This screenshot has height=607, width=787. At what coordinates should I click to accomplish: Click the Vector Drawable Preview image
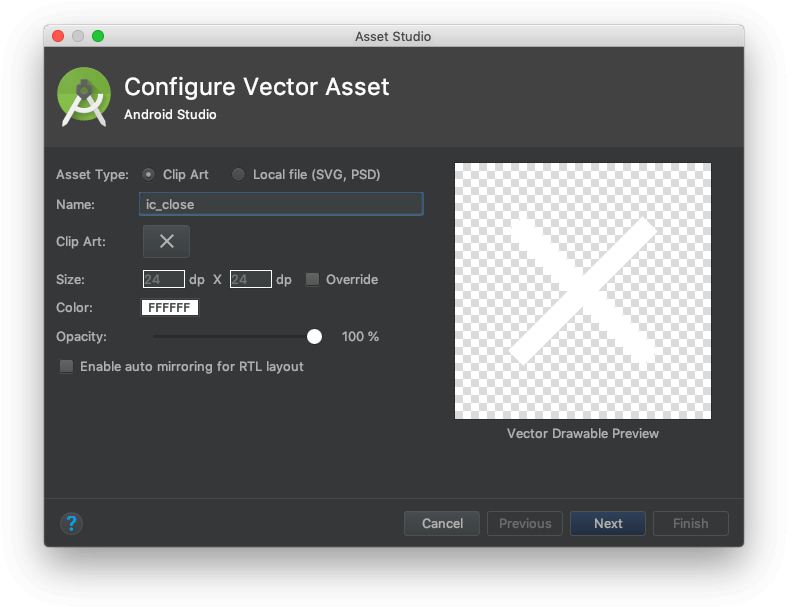pyautogui.click(x=583, y=291)
